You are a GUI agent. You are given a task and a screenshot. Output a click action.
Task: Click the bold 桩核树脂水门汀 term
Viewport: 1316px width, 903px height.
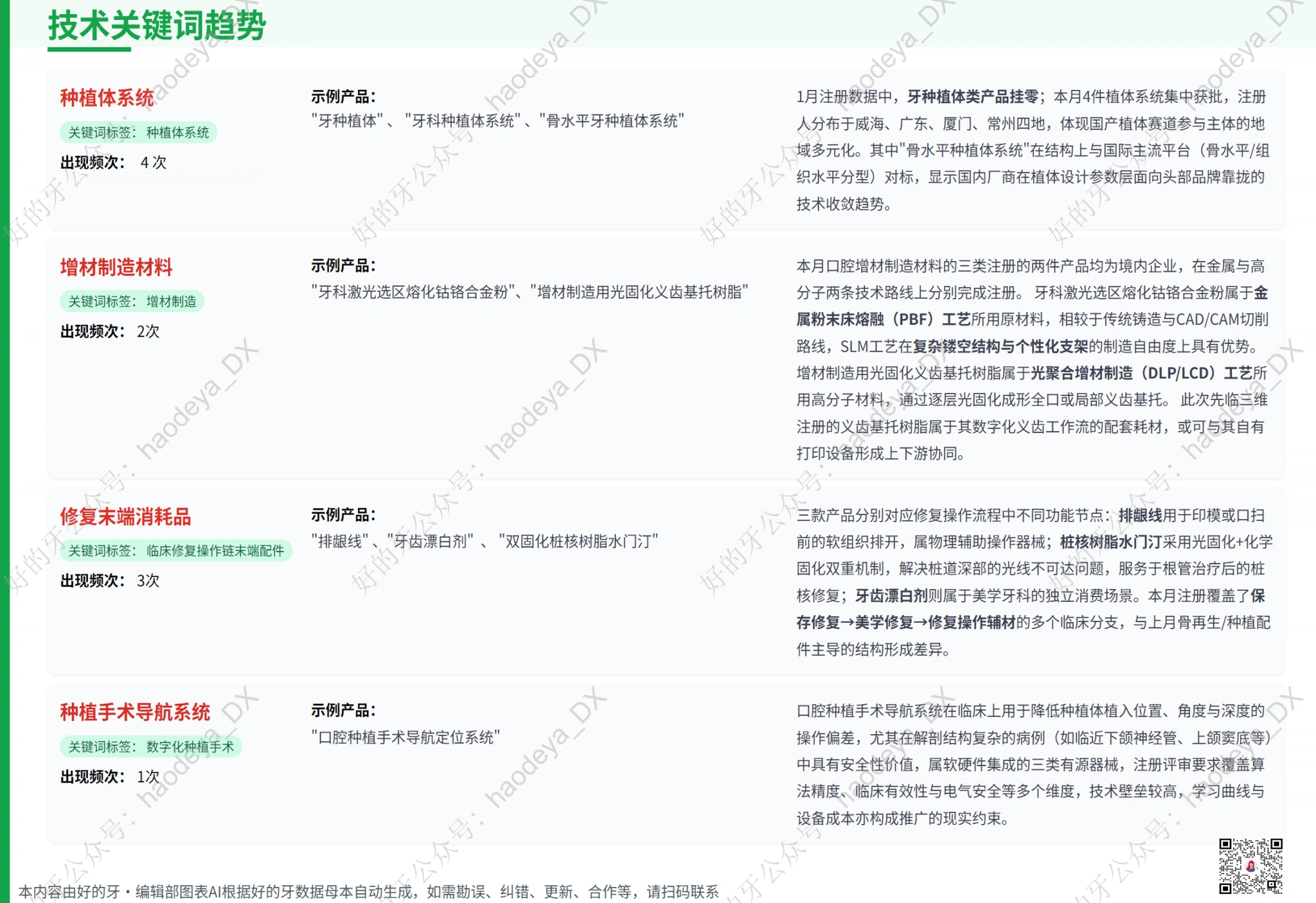click(1110, 542)
